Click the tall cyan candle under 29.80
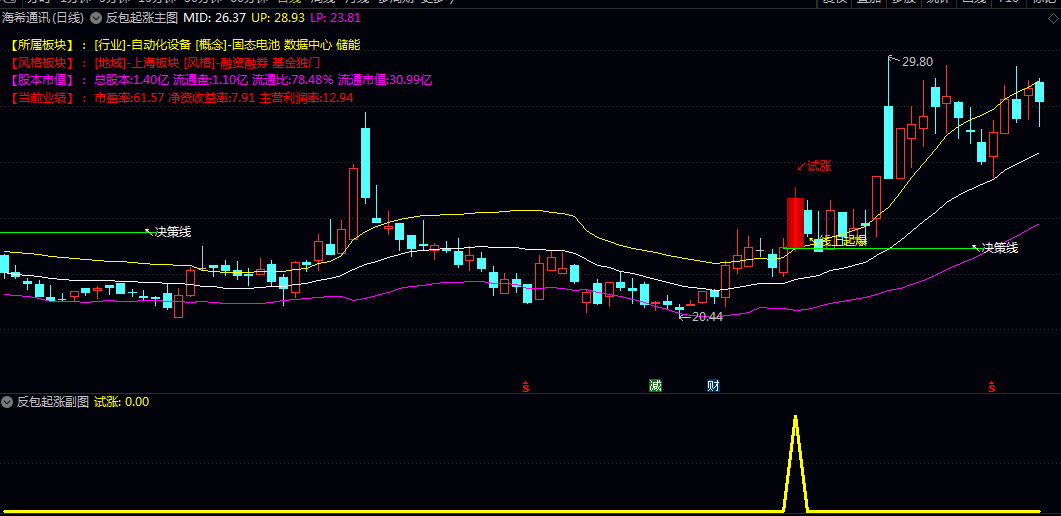This screenshot has height=516, width=1061. pos(888,142)
